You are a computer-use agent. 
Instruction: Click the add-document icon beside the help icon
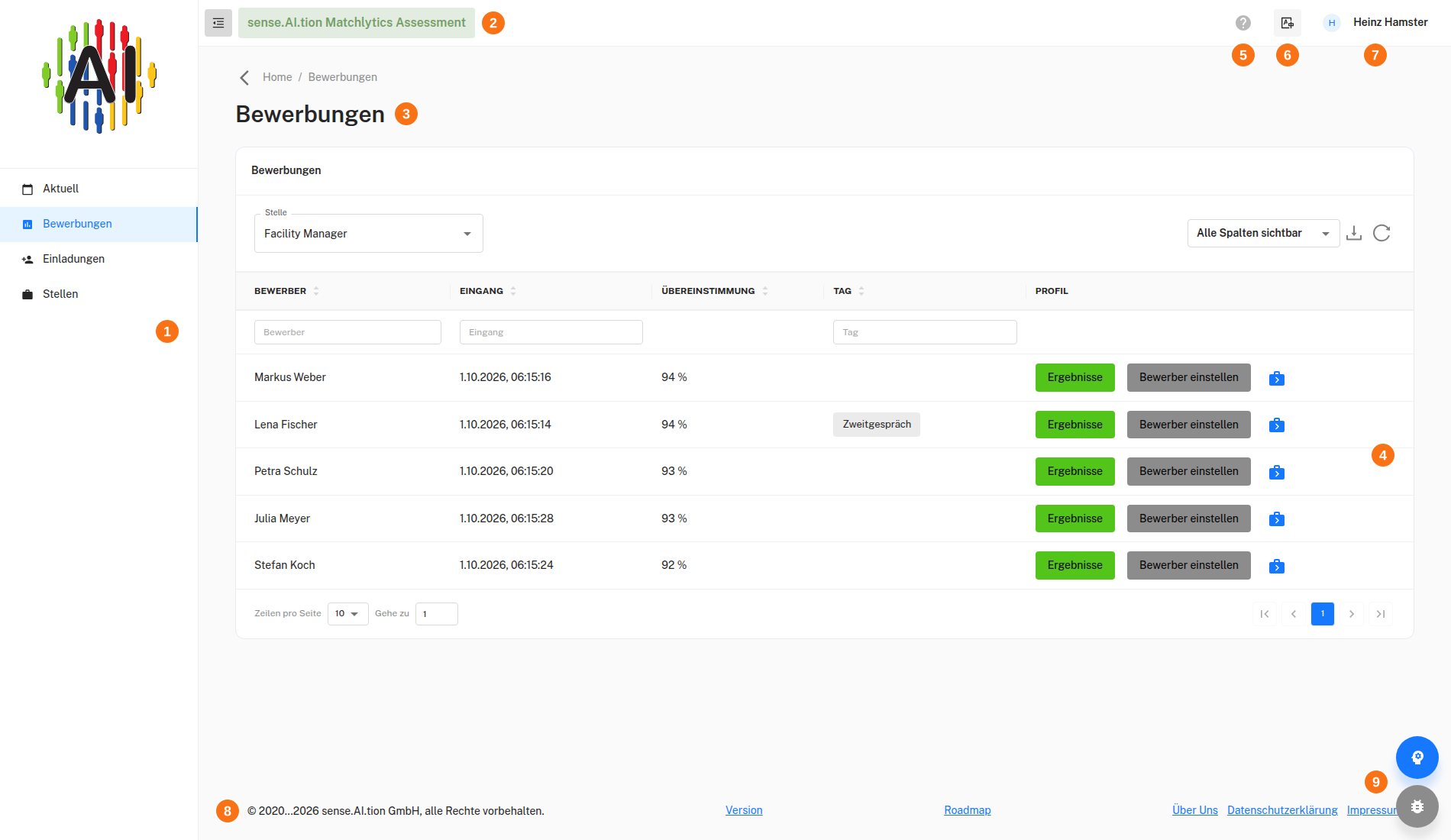1288,23
